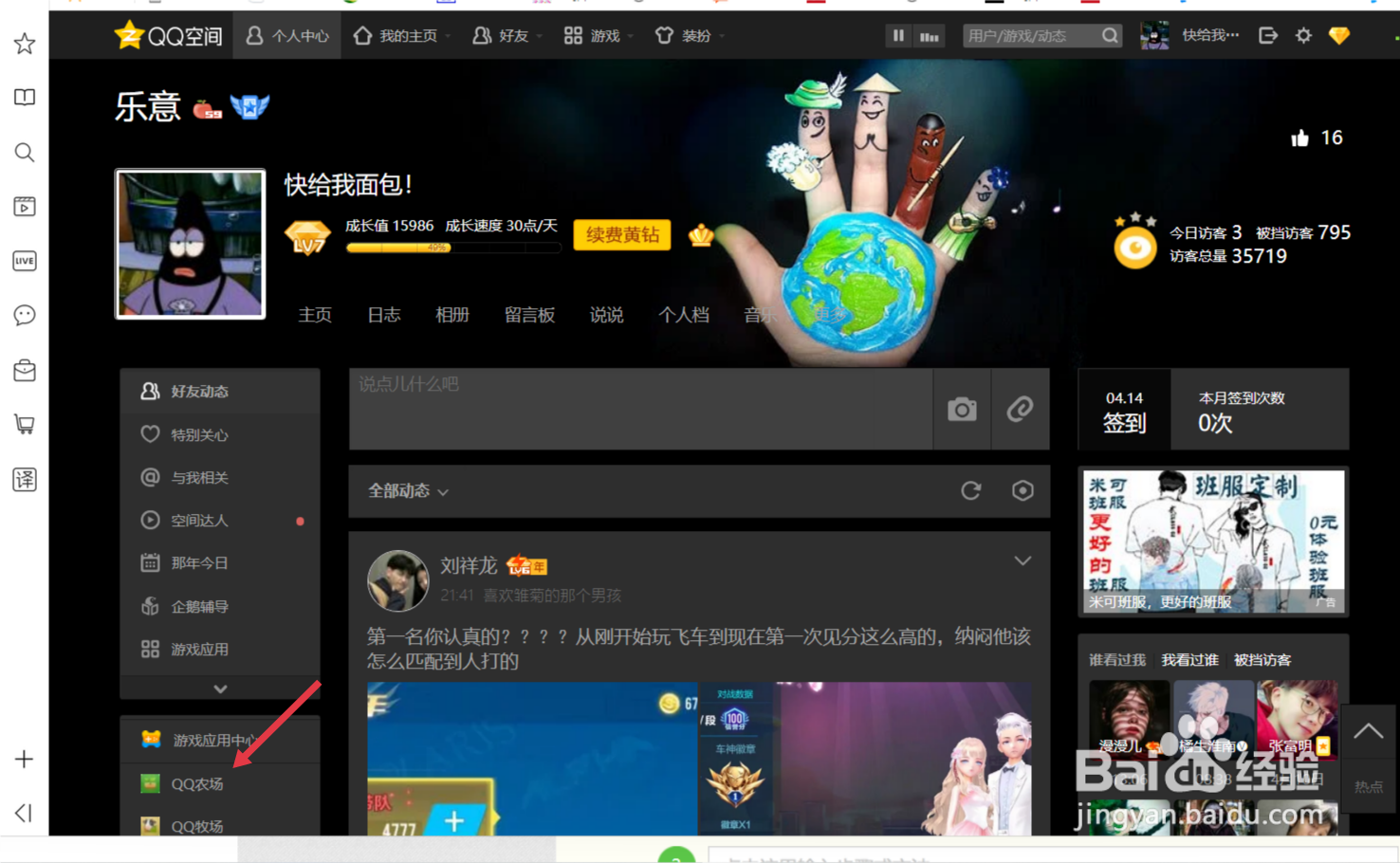
Task: Click the sidebar plus add icon
Action: pyautogui.click(x=25, y=759)
